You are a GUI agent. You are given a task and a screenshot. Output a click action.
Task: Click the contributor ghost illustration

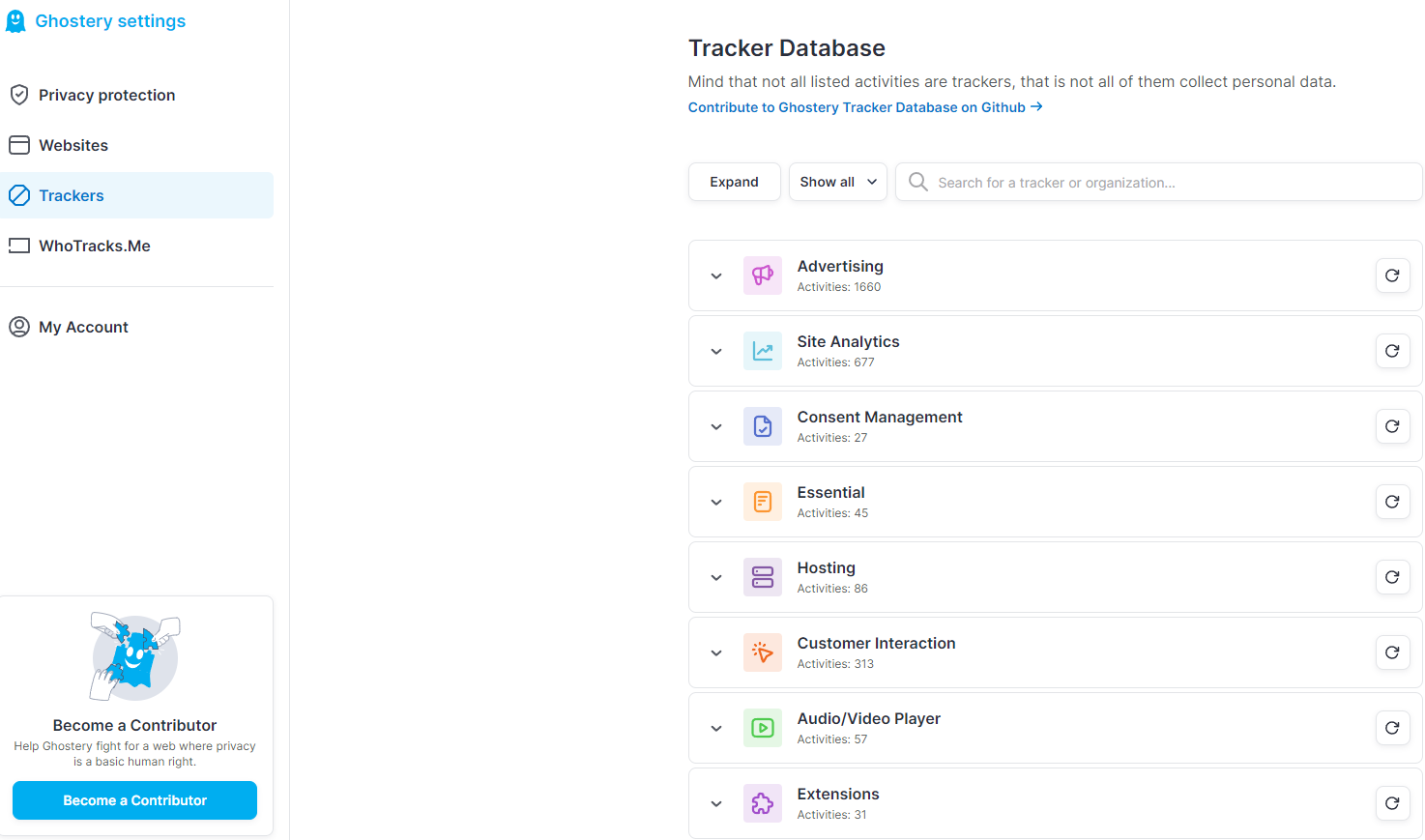point(134,656)
